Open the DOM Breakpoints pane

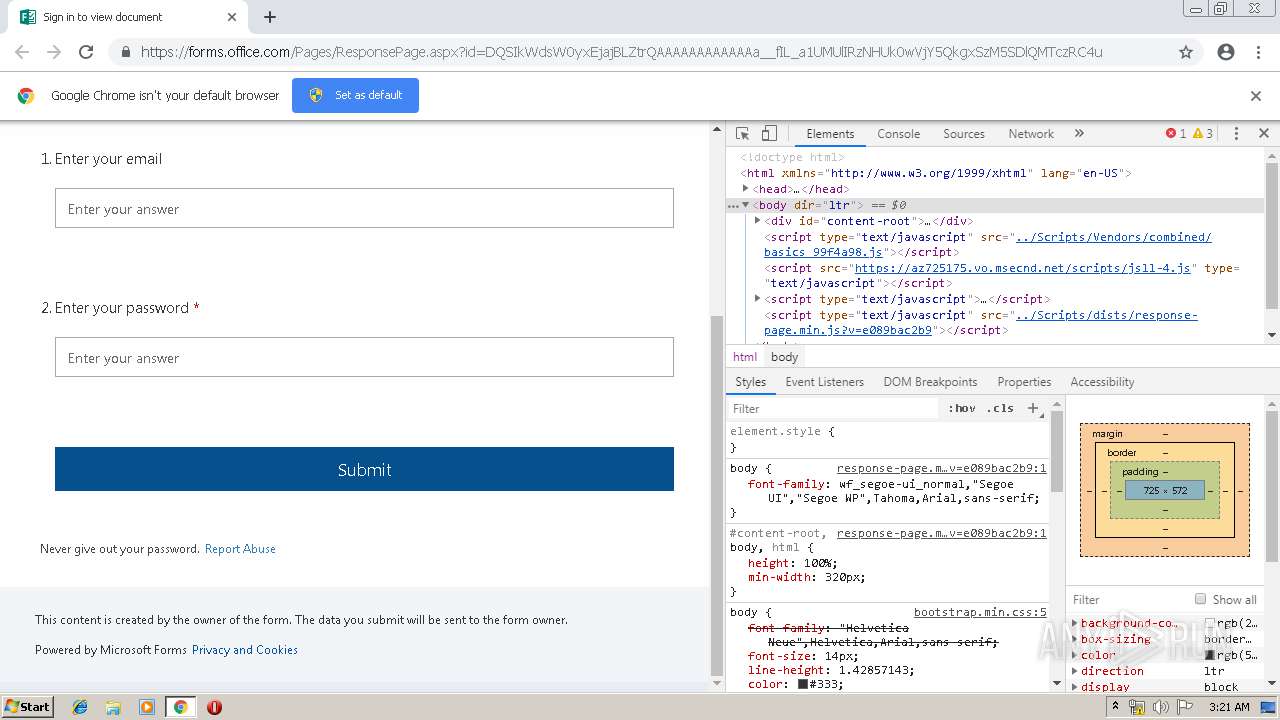930,382
